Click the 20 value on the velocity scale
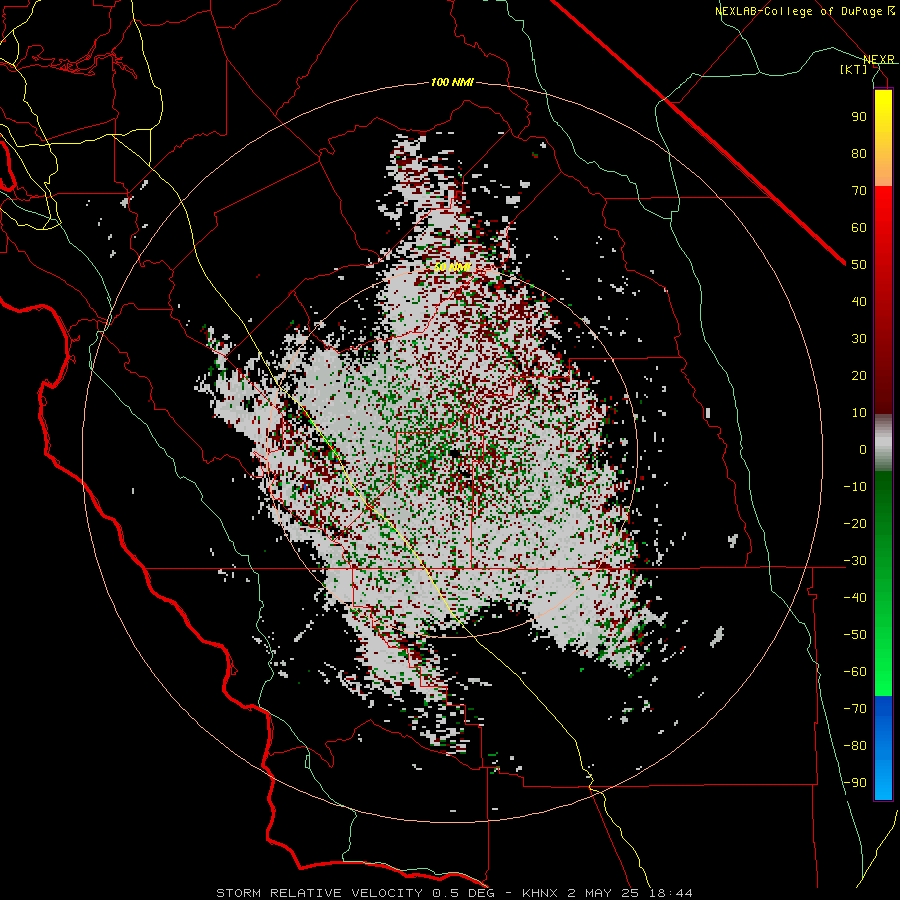The height and width of the screenshot is (900, 900). pos(859,375)
